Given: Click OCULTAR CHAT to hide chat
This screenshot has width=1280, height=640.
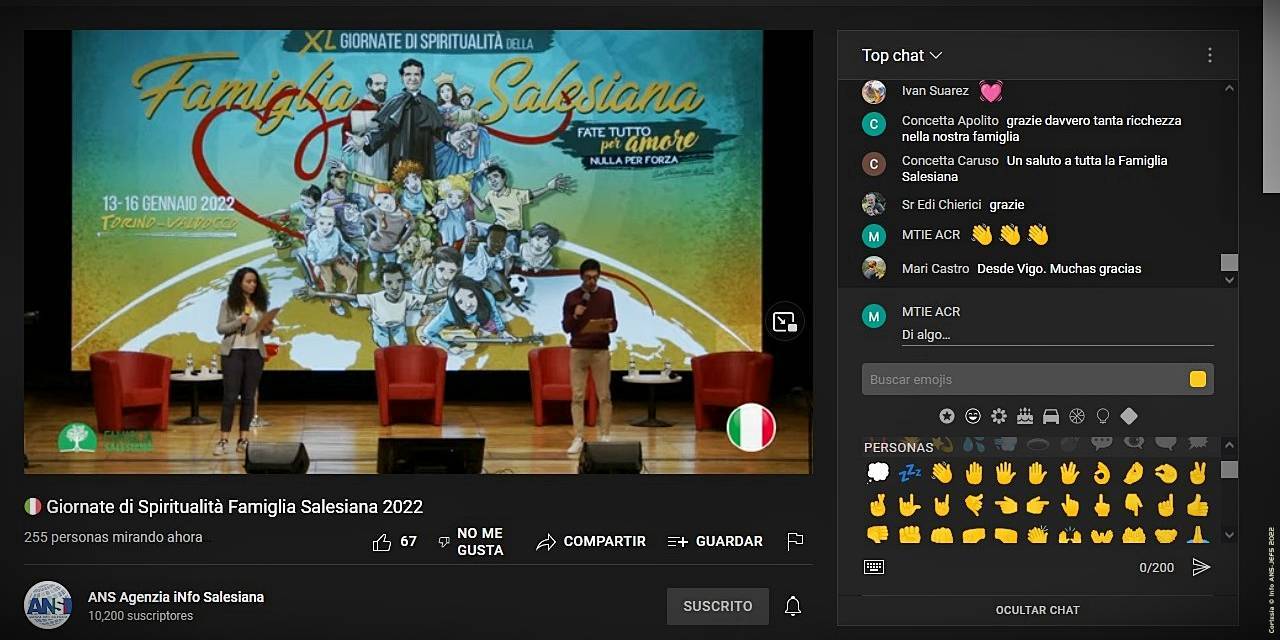Looking at the screenshot, I should [1037, 610].
